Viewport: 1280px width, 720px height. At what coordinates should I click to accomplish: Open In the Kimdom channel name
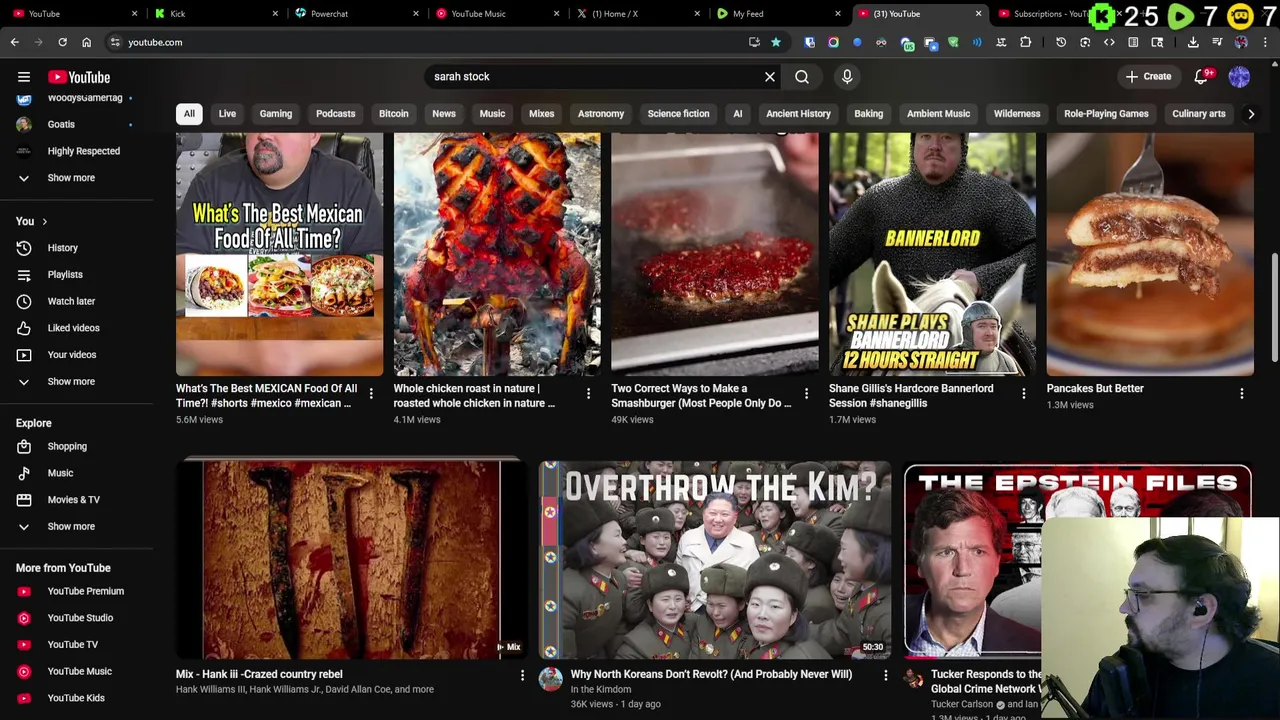601,689
